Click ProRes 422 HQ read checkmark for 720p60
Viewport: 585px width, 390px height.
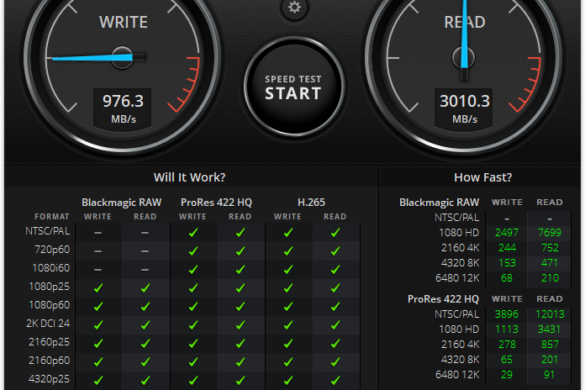coord(241,251)
